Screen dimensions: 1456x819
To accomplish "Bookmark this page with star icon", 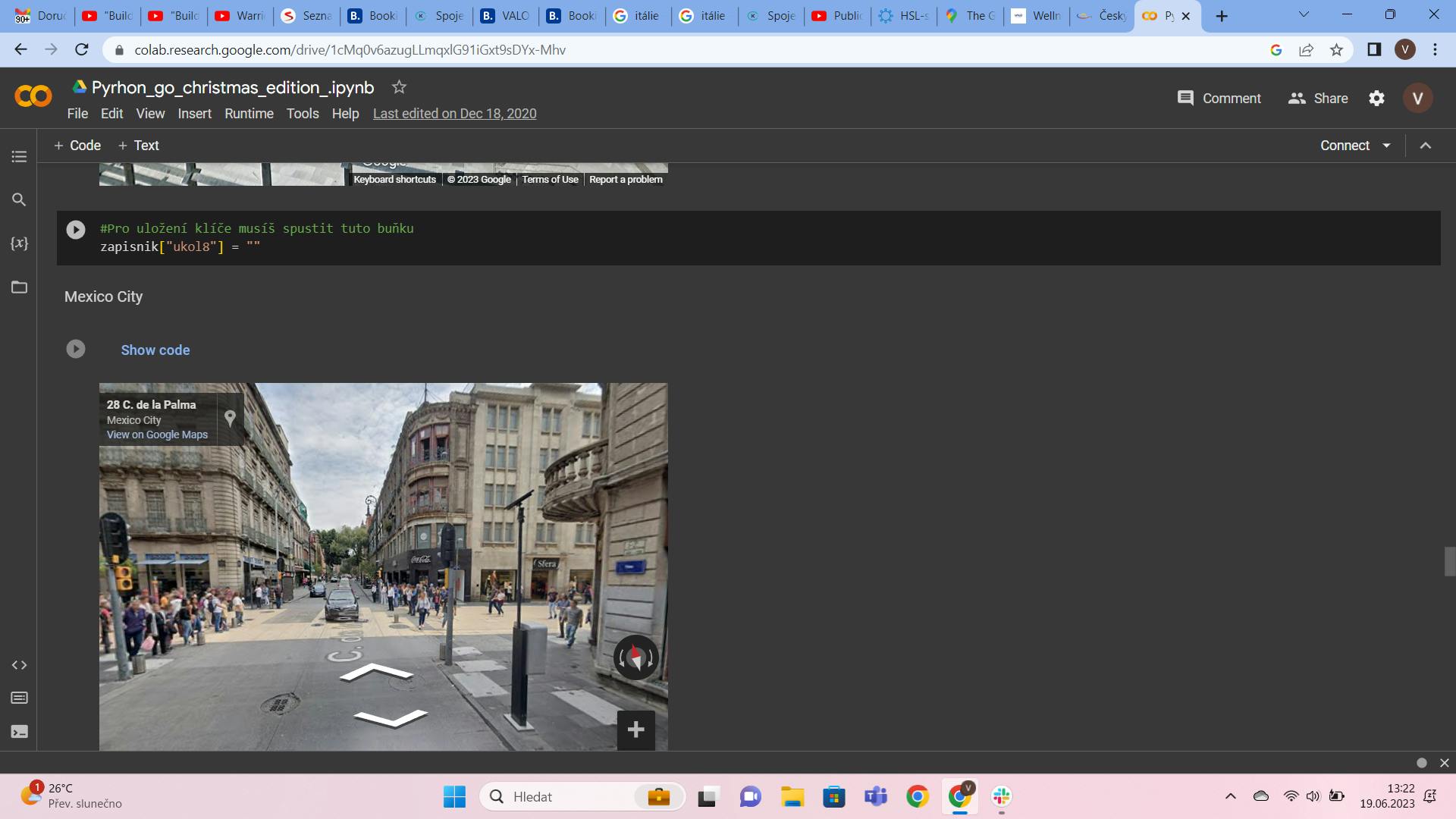I will pyautogui.click(x=1336, y=50).
